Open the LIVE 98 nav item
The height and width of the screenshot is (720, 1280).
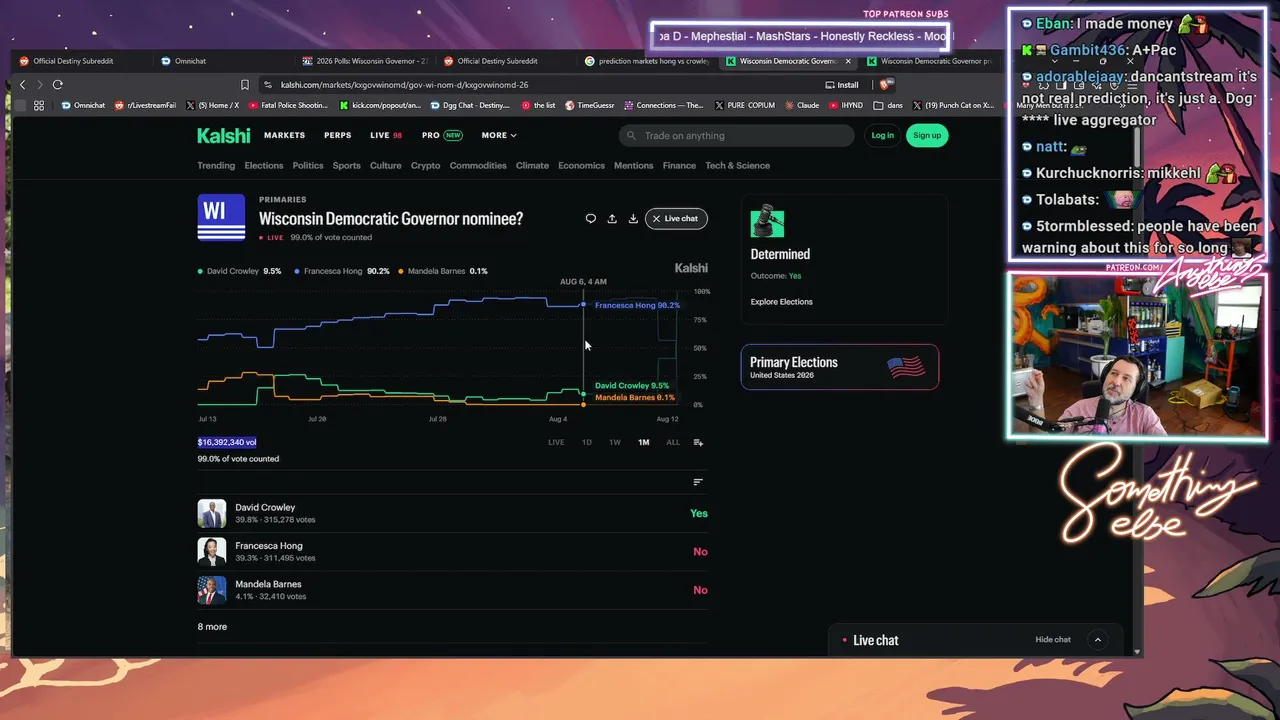(386, 135)
